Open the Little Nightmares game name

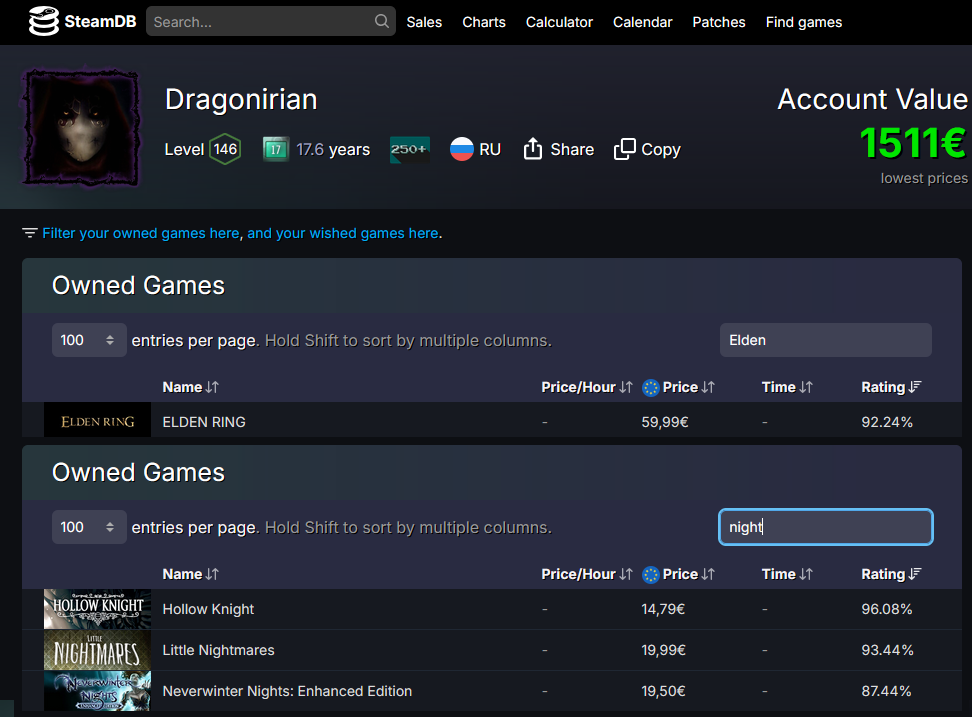click(x=218, y=650)
